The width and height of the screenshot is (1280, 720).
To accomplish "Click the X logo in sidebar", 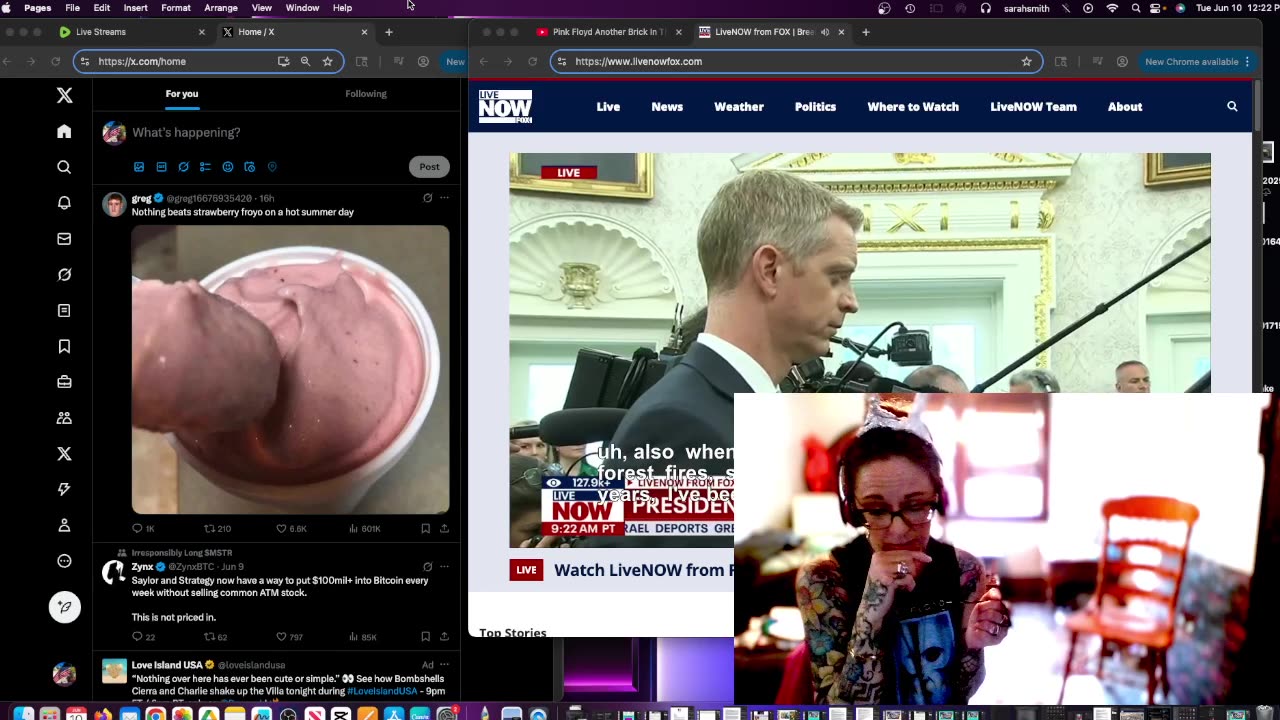I will click(64, 95).
